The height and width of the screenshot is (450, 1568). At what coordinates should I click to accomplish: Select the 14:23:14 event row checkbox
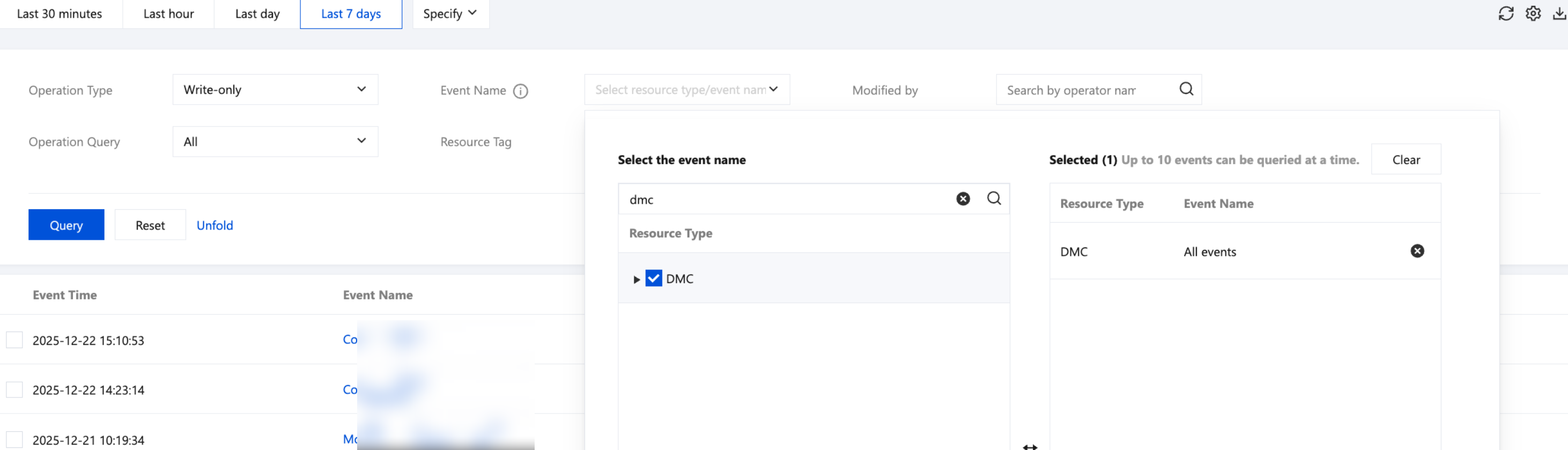(x=14, y=390)
